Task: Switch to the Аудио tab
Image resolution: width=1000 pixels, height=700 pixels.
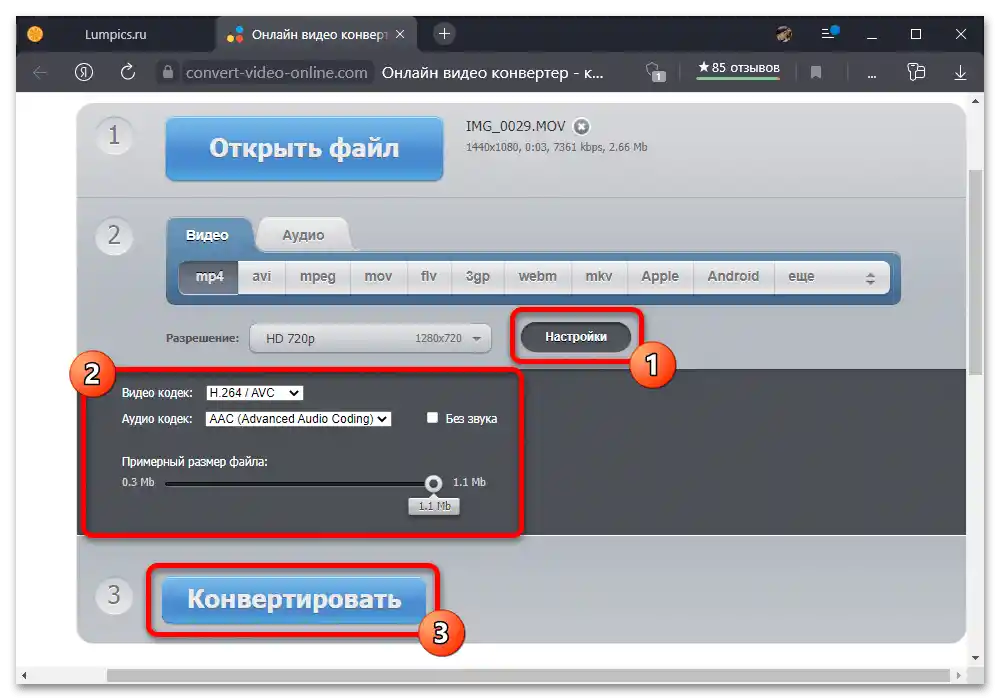Action: pyautogui.click(x=303, y=235)
